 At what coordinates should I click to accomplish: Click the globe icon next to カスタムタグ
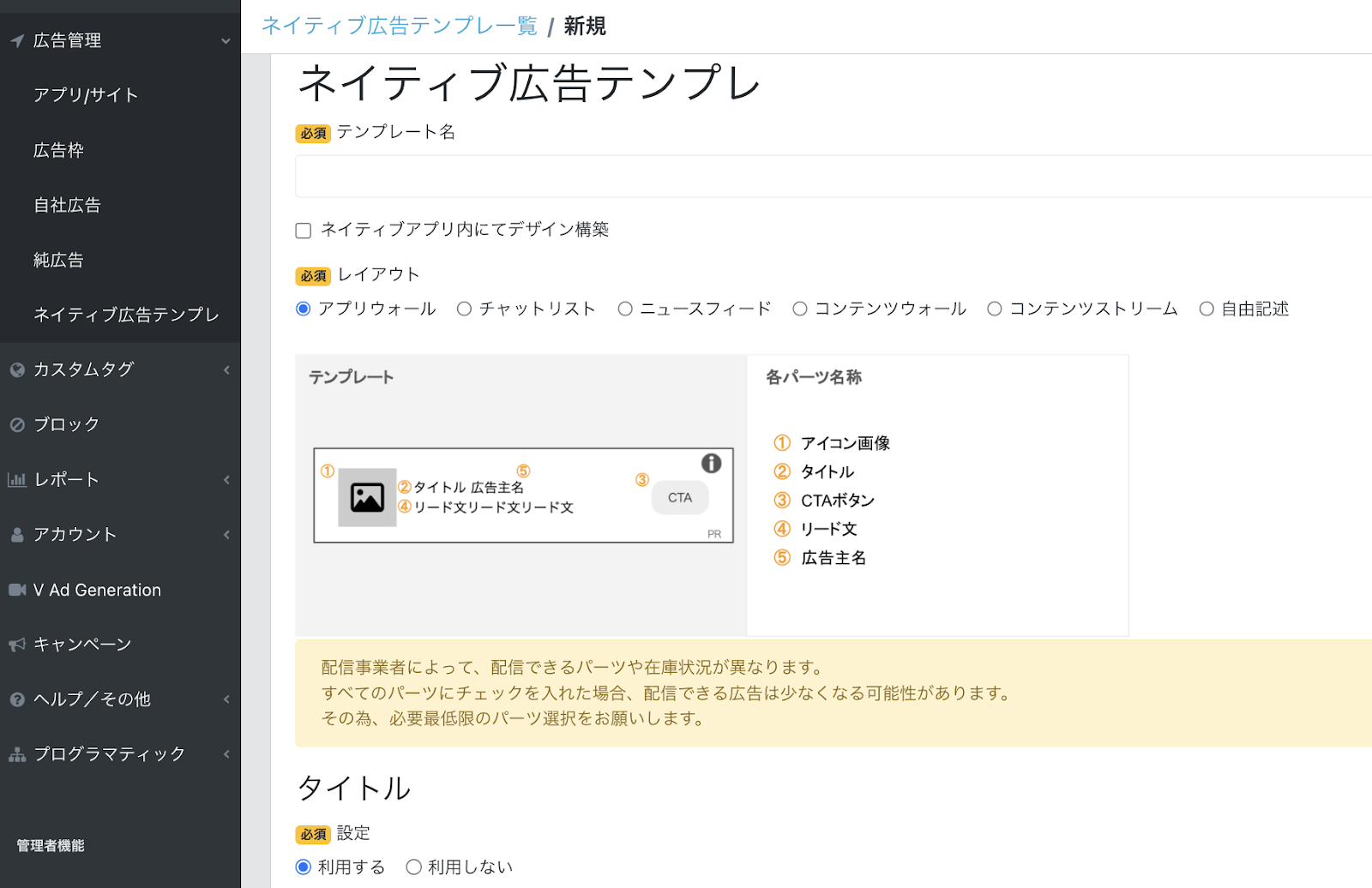point(16,369)
